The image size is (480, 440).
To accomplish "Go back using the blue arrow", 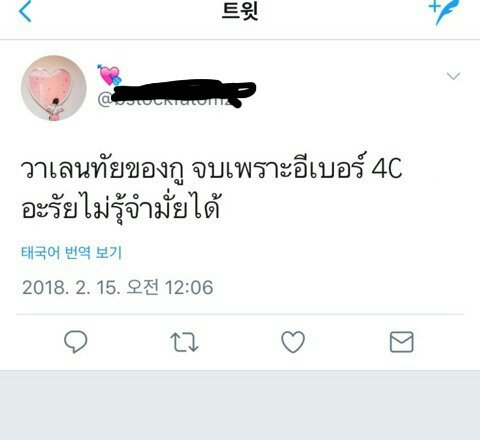I will [25, 11].
